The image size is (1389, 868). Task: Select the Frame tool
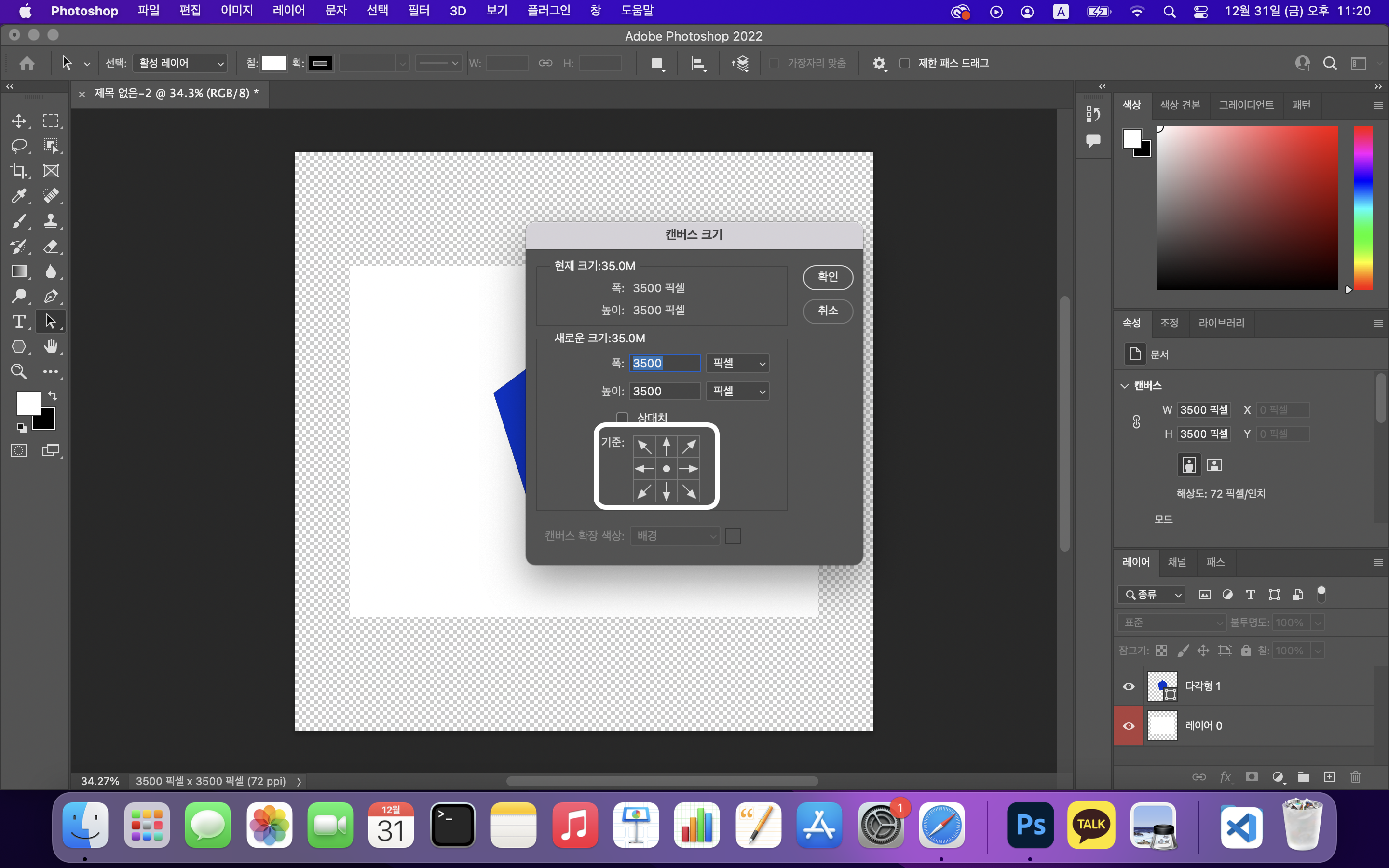pyautogui.click(x=51, y=171)
